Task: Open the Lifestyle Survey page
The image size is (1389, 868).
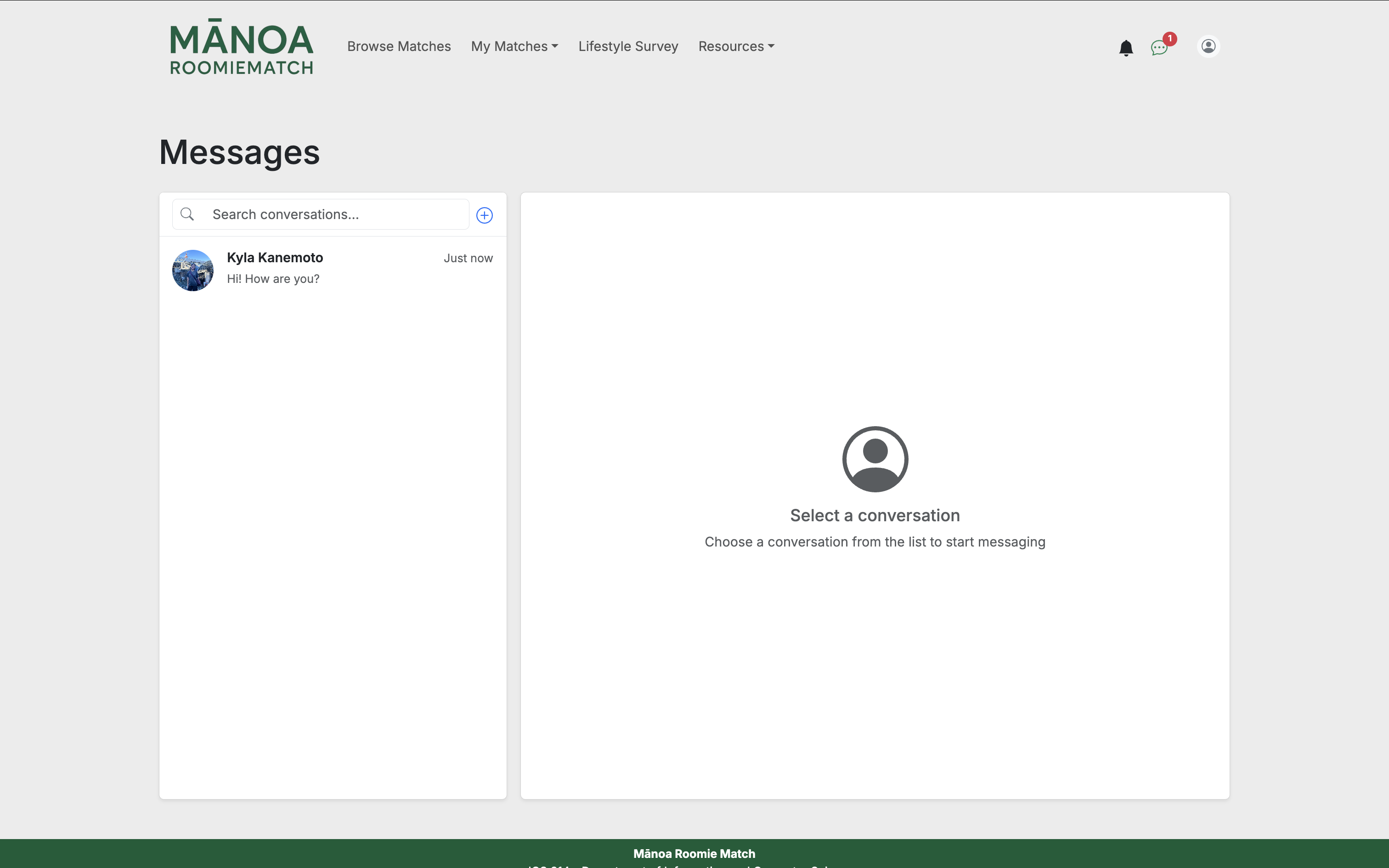Action: click(x=628, y=46)
